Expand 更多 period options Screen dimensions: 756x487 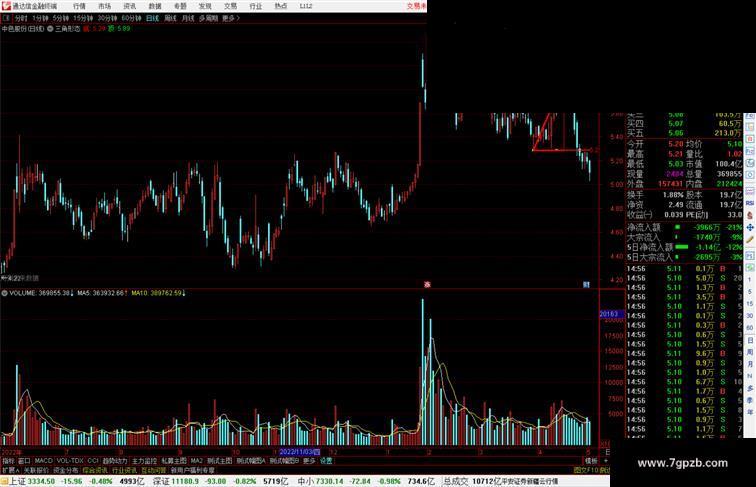(230, 18)
